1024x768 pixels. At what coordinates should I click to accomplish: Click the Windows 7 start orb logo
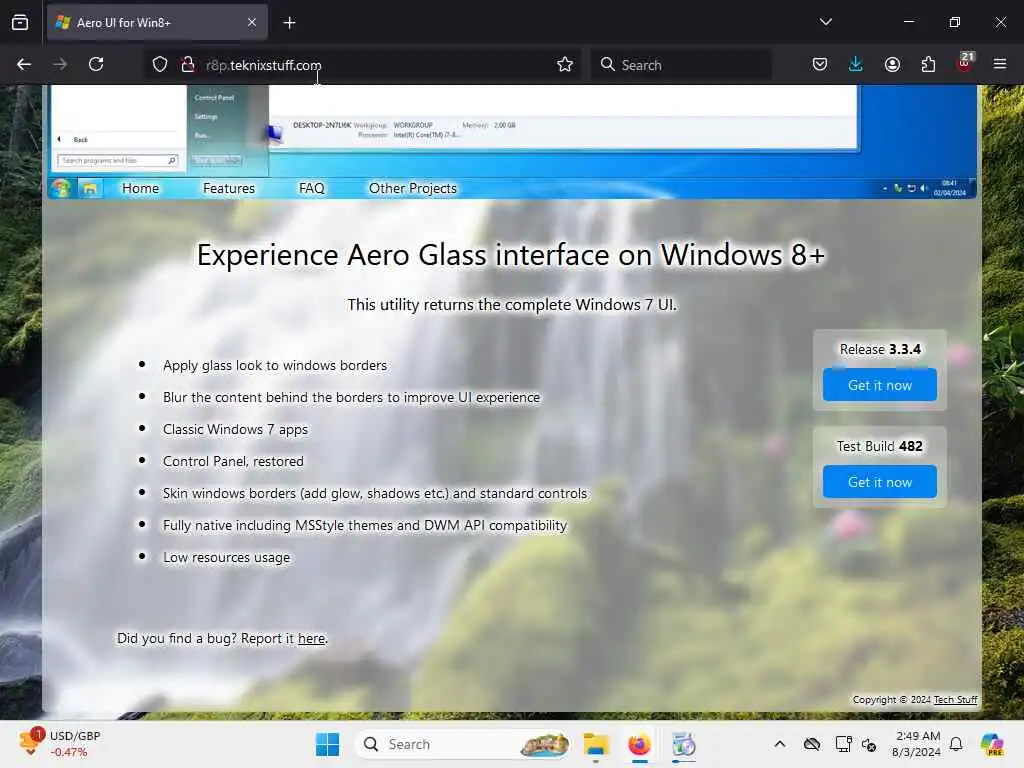(61, 188)
